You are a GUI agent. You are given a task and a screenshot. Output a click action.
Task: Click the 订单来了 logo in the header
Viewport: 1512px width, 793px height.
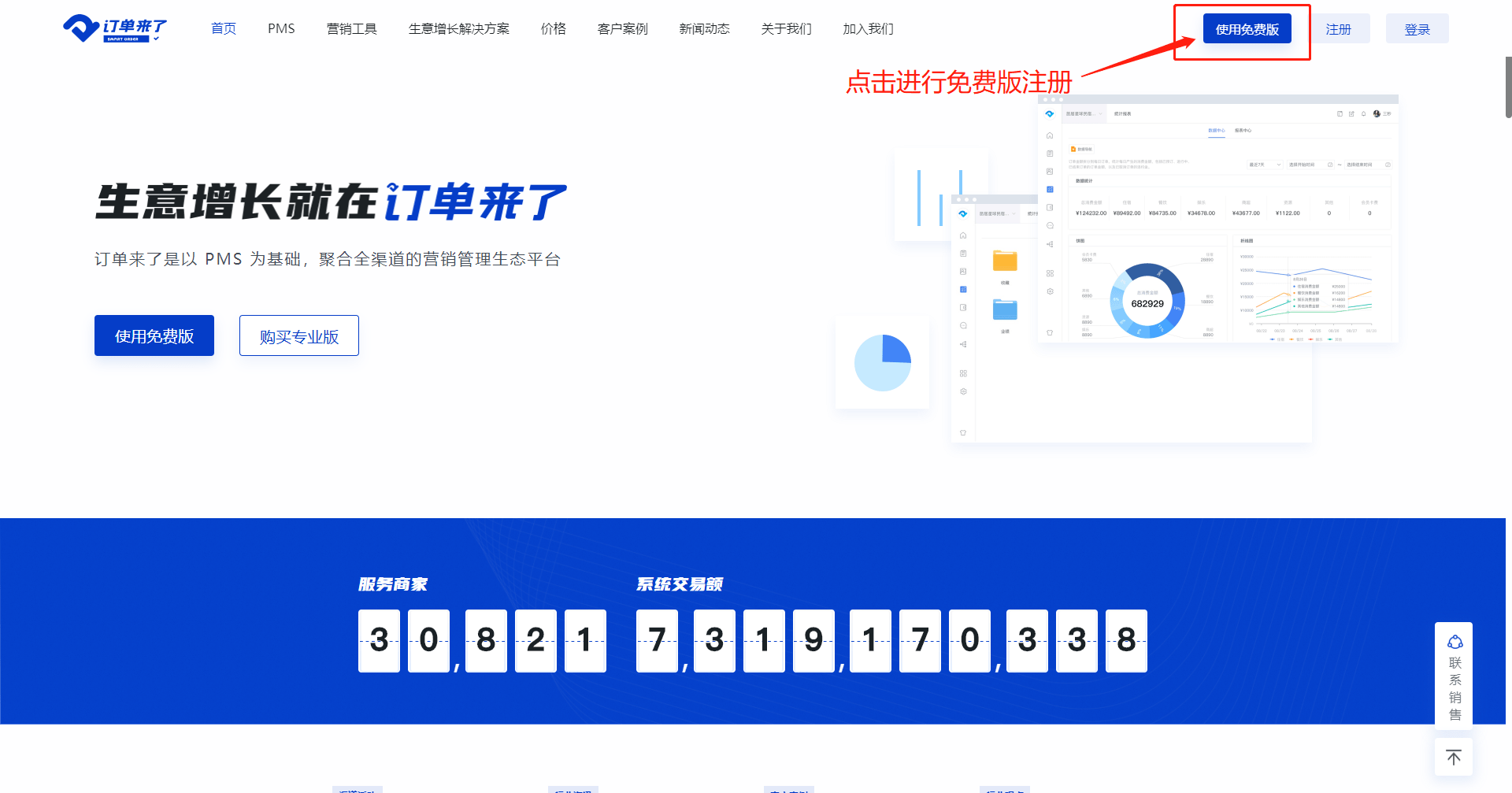(x=115, y=29)
